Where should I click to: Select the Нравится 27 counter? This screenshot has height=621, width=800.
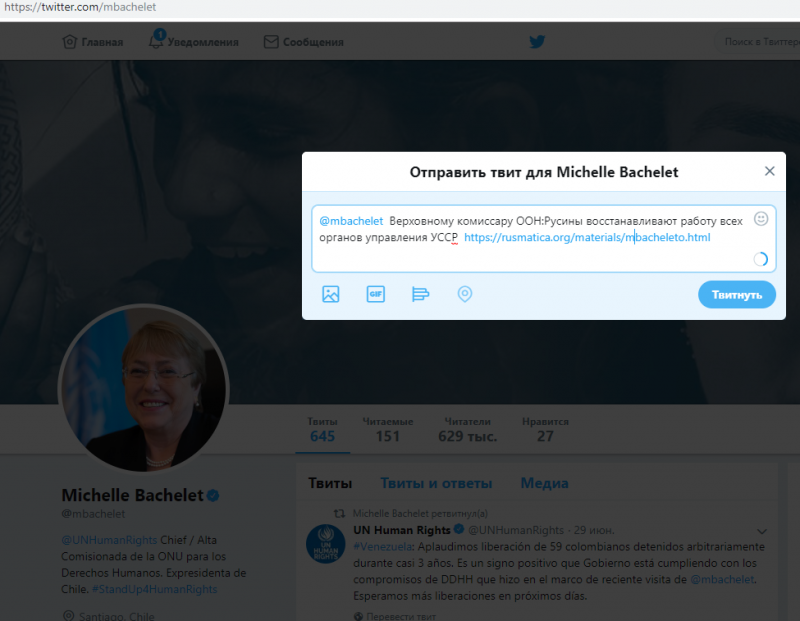tap(545, 429)
